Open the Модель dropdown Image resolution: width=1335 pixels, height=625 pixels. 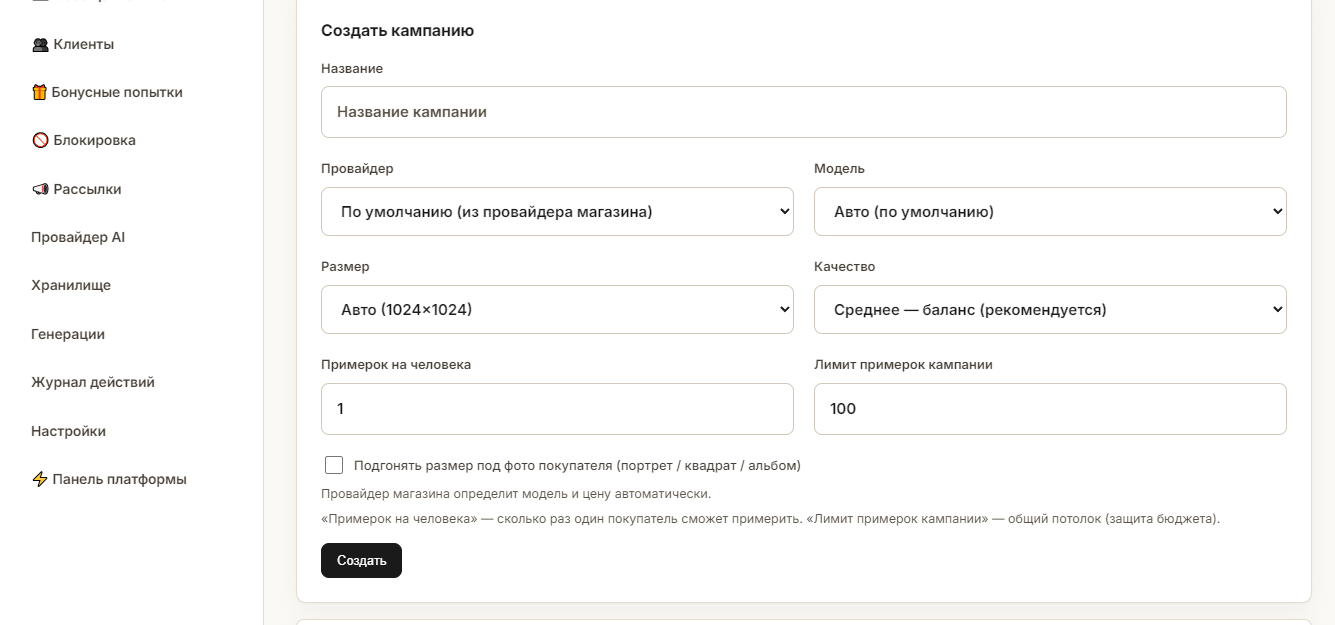click(x=1050, y=212)
